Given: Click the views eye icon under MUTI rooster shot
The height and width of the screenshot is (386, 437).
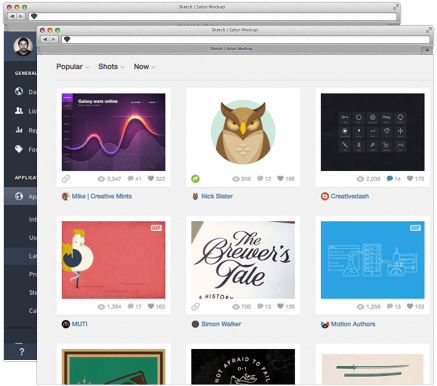Looking at the screenshot, I should pos(101,307).
